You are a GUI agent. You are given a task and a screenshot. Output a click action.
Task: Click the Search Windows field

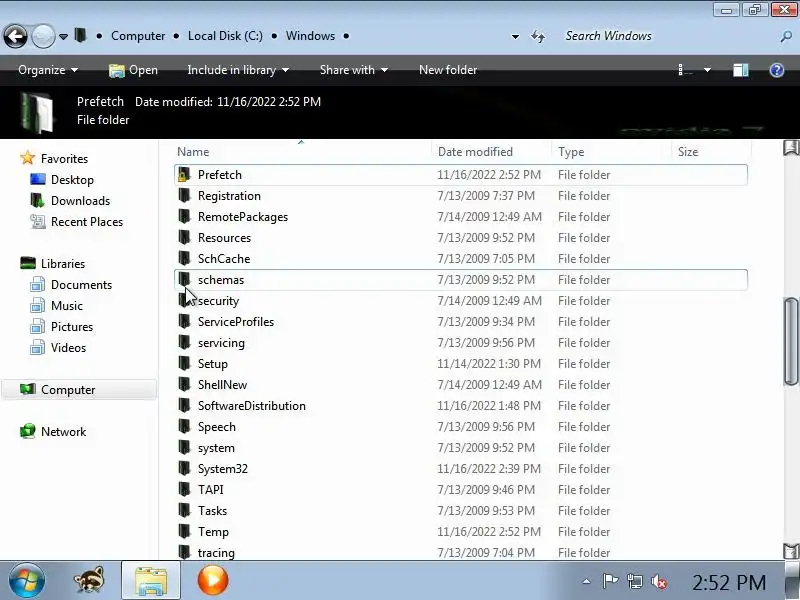pyautogui.click(x=668, y=36)
